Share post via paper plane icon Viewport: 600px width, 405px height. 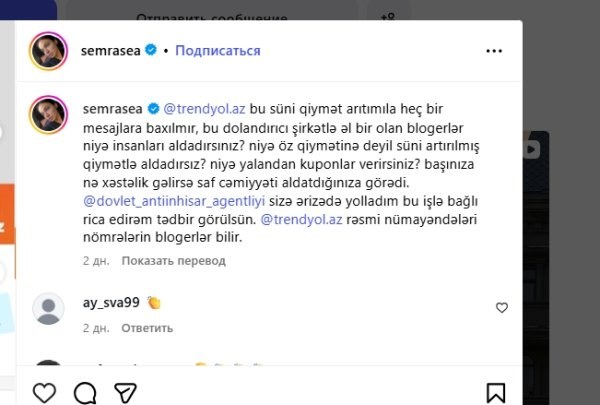tap(126, 393)
